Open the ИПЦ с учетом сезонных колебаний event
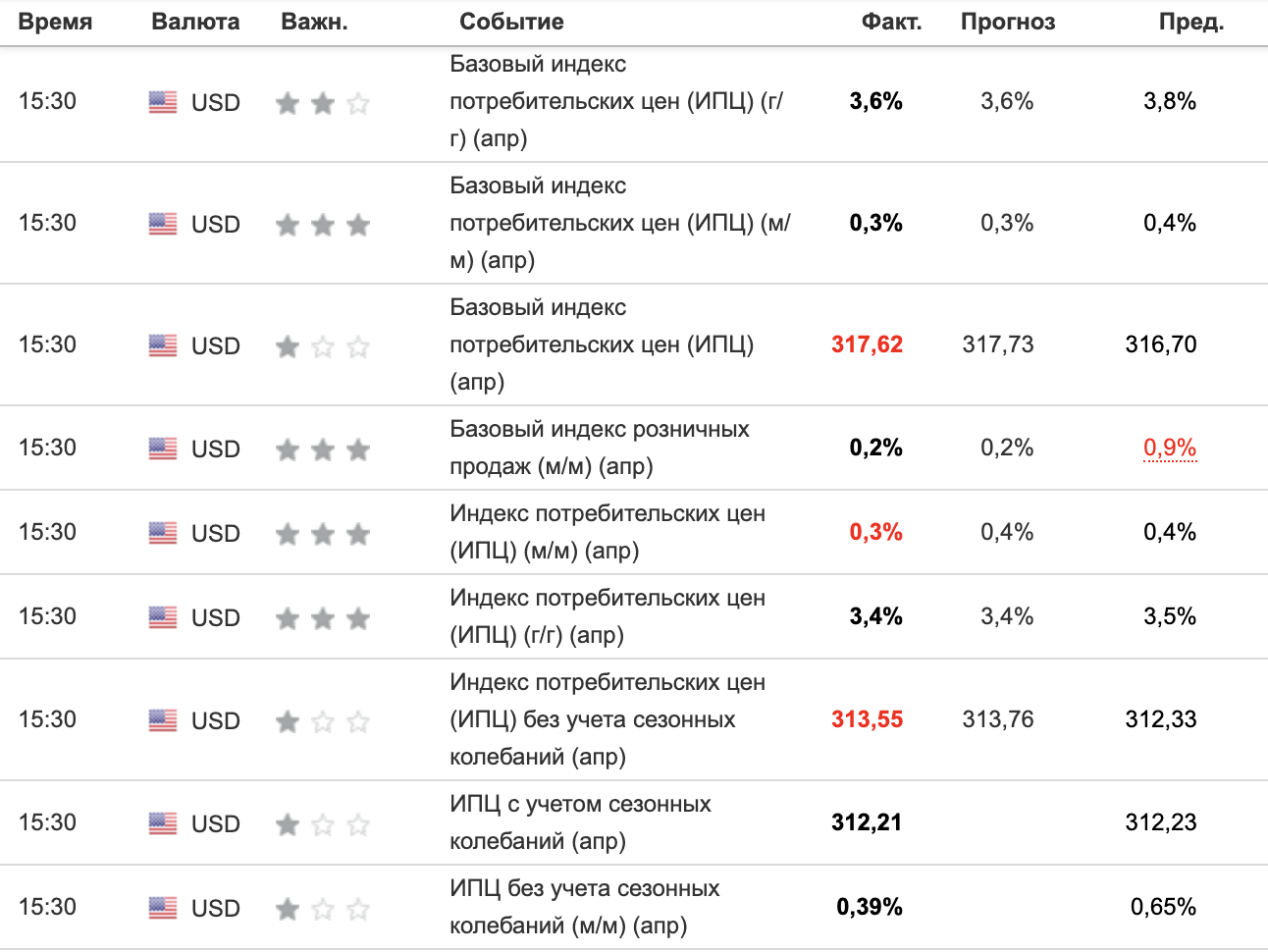 point(580,822)
